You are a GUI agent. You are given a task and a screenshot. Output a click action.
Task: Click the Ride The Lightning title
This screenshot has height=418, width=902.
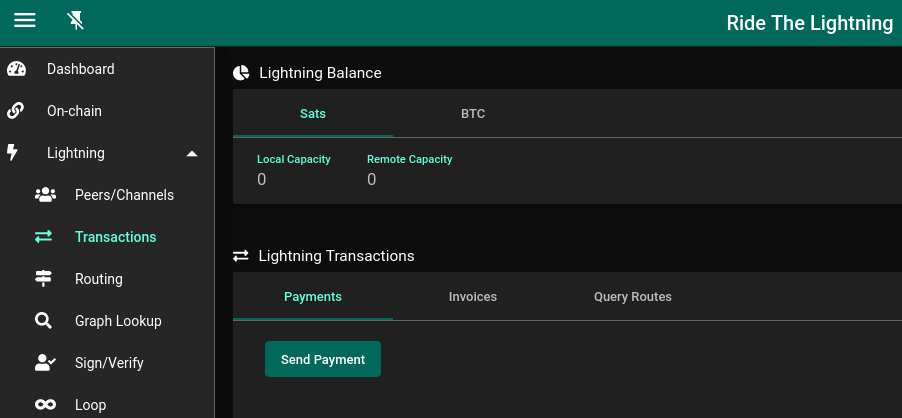coord(809,23)
